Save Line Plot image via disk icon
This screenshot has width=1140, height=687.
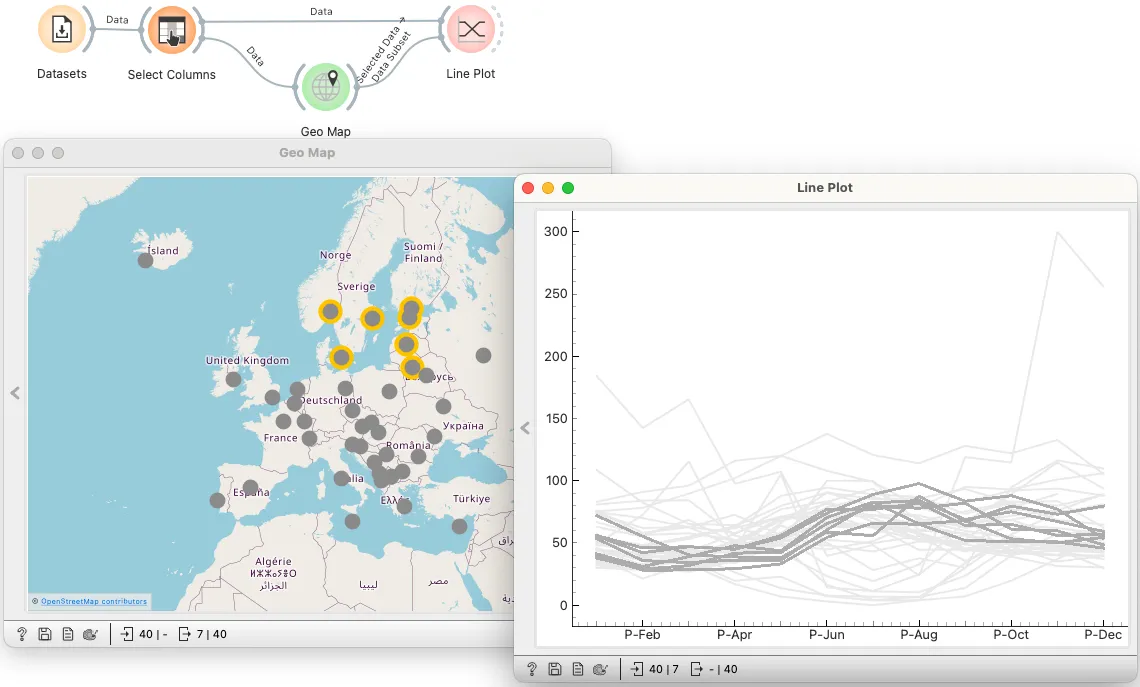[555, 669]
